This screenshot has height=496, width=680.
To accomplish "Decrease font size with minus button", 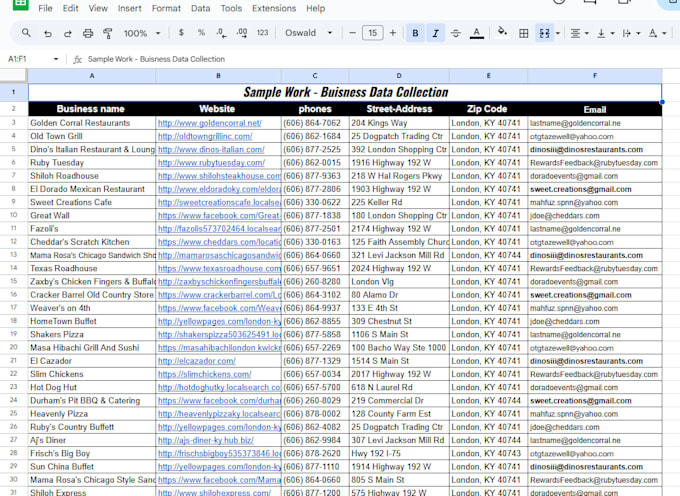I will tap(353, 33).
